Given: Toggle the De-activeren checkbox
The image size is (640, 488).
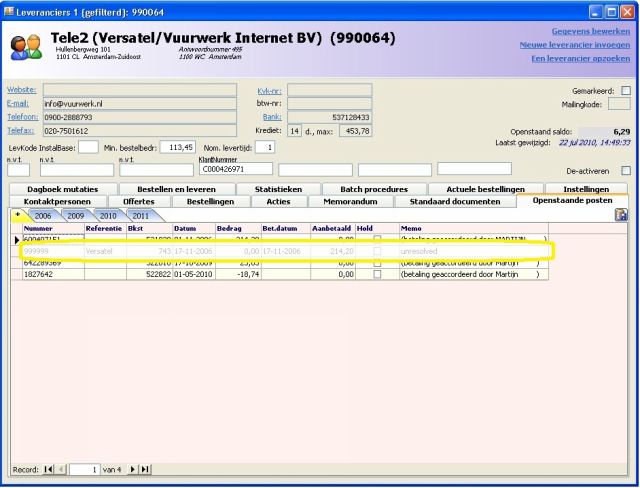Looking at the screenshot, I should pos(626,171).
